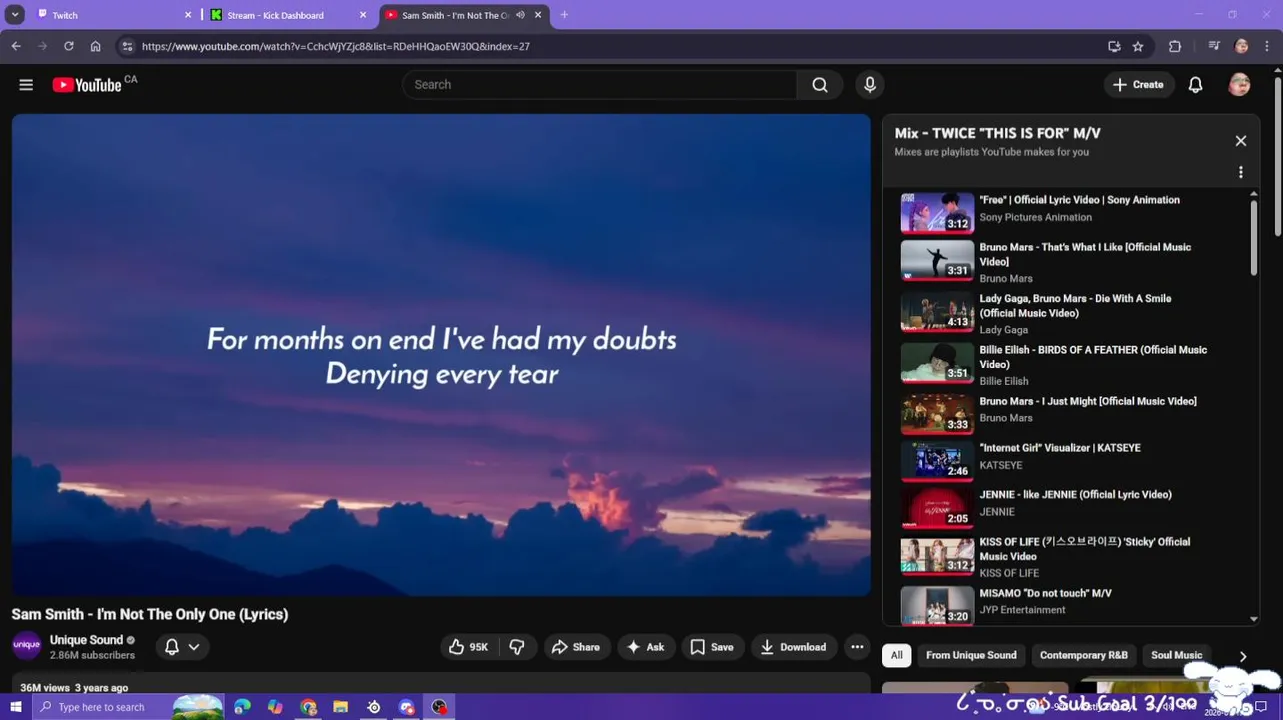
Task: Open Copilot from the taskbar
Action: tap(275, 707)
